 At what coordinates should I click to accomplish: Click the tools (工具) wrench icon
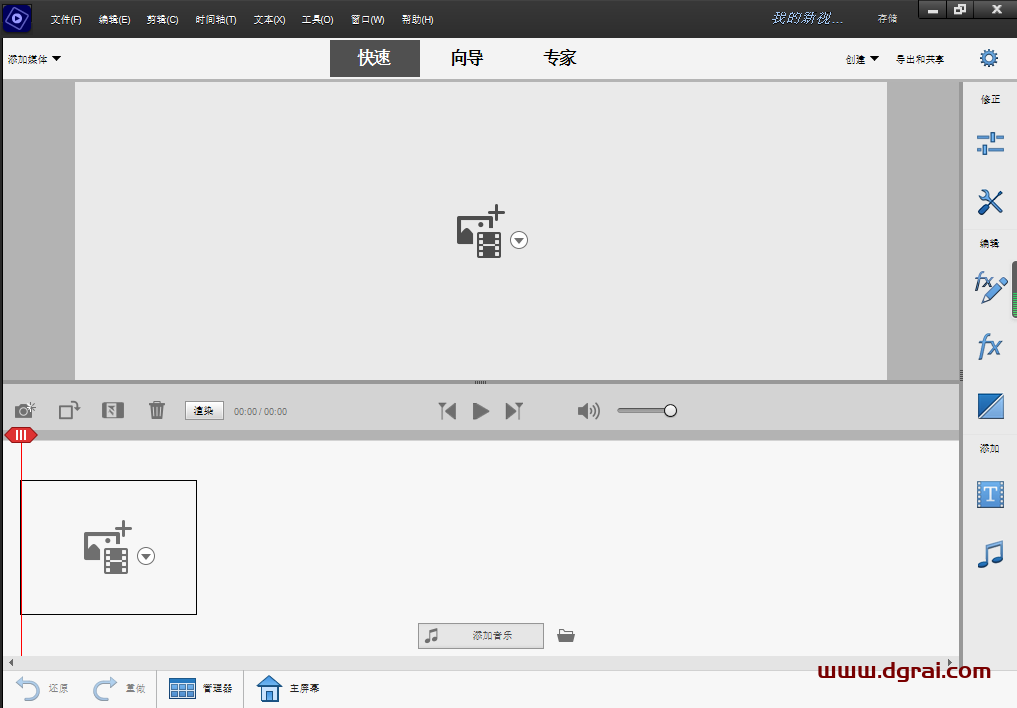tap(989, 201)
